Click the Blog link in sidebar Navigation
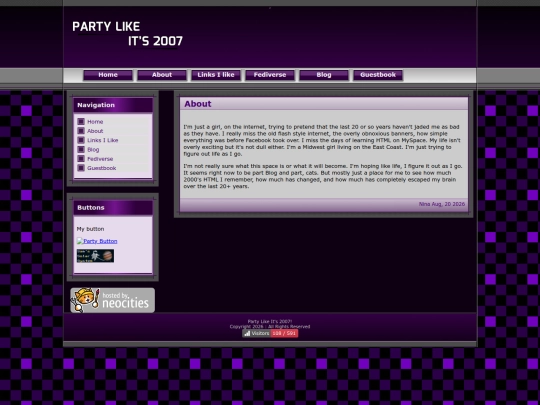Screen dimensions: 540x405 pos(93,149)
